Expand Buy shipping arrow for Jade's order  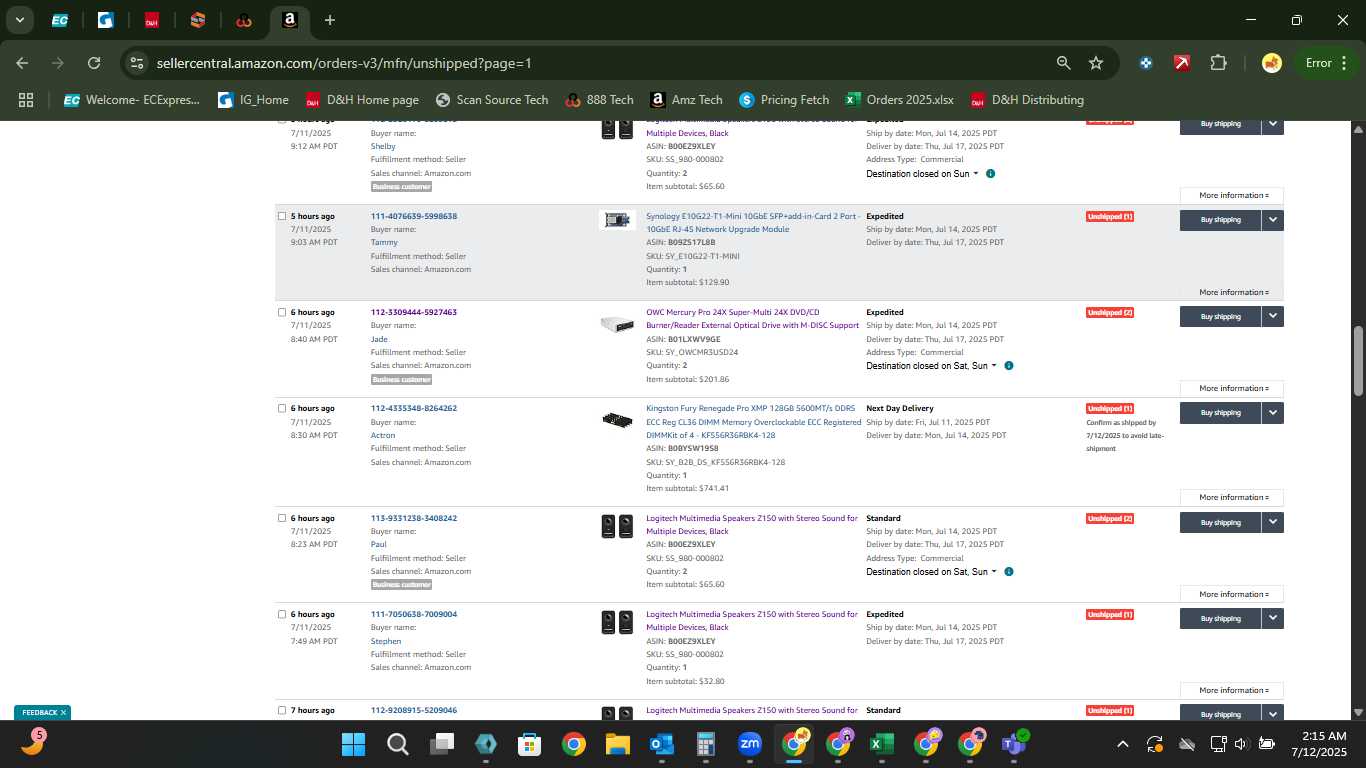click(1272, 316)
